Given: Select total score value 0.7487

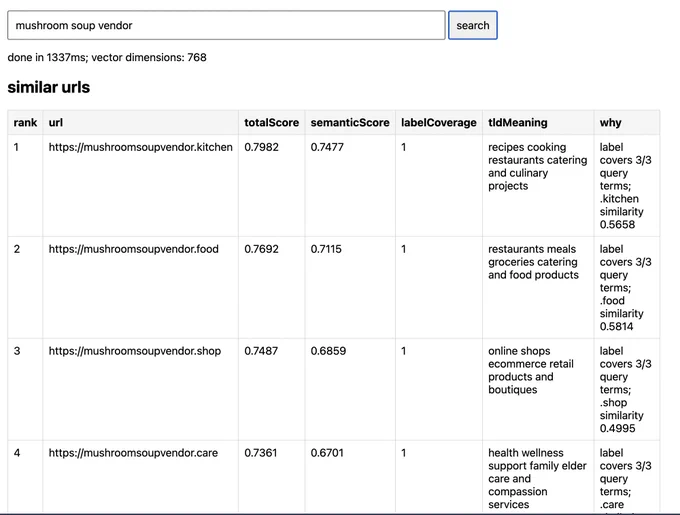Looking at the screenshot, I should (261, 351).
